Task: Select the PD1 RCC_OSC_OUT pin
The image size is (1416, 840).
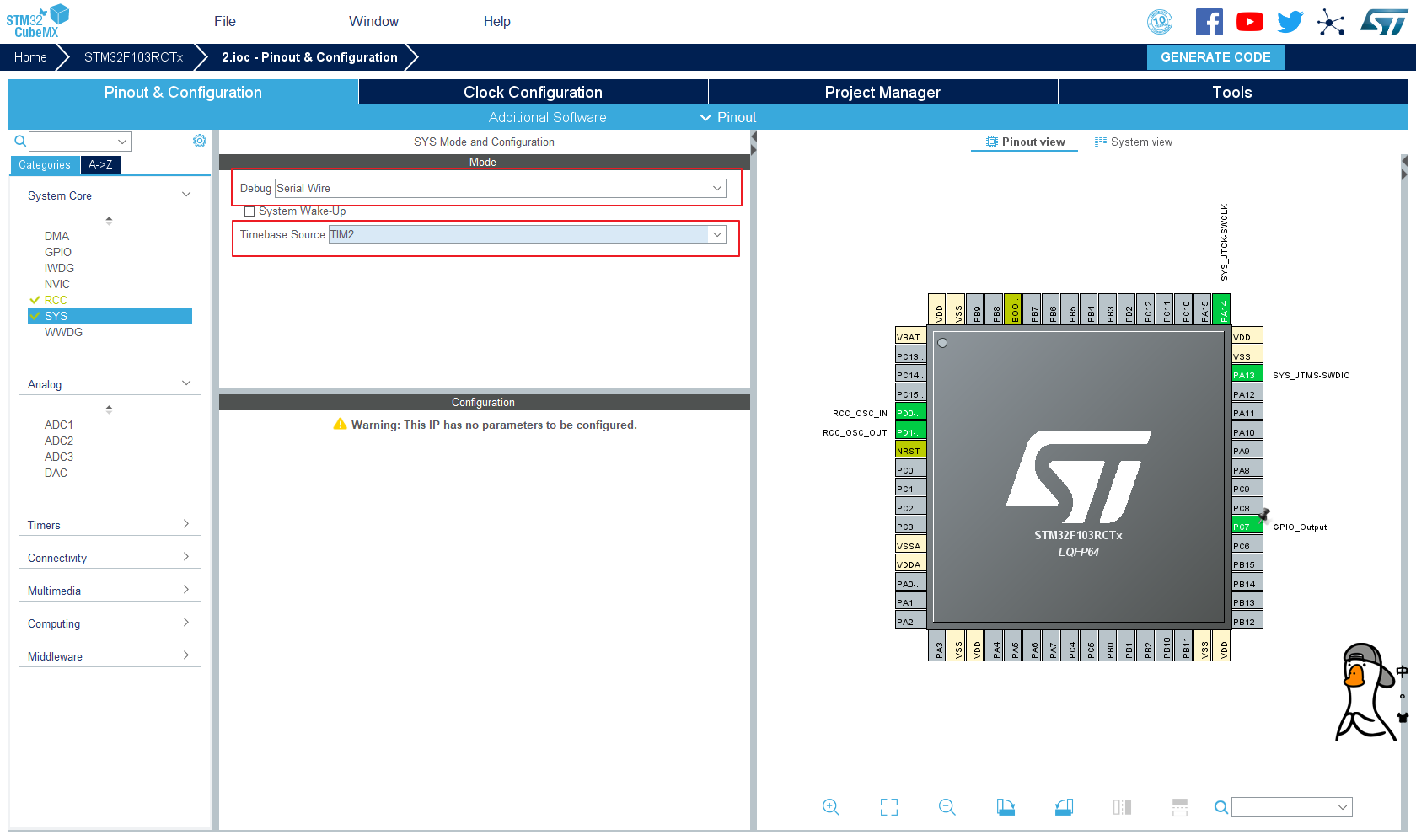Action: coord(911,432)
